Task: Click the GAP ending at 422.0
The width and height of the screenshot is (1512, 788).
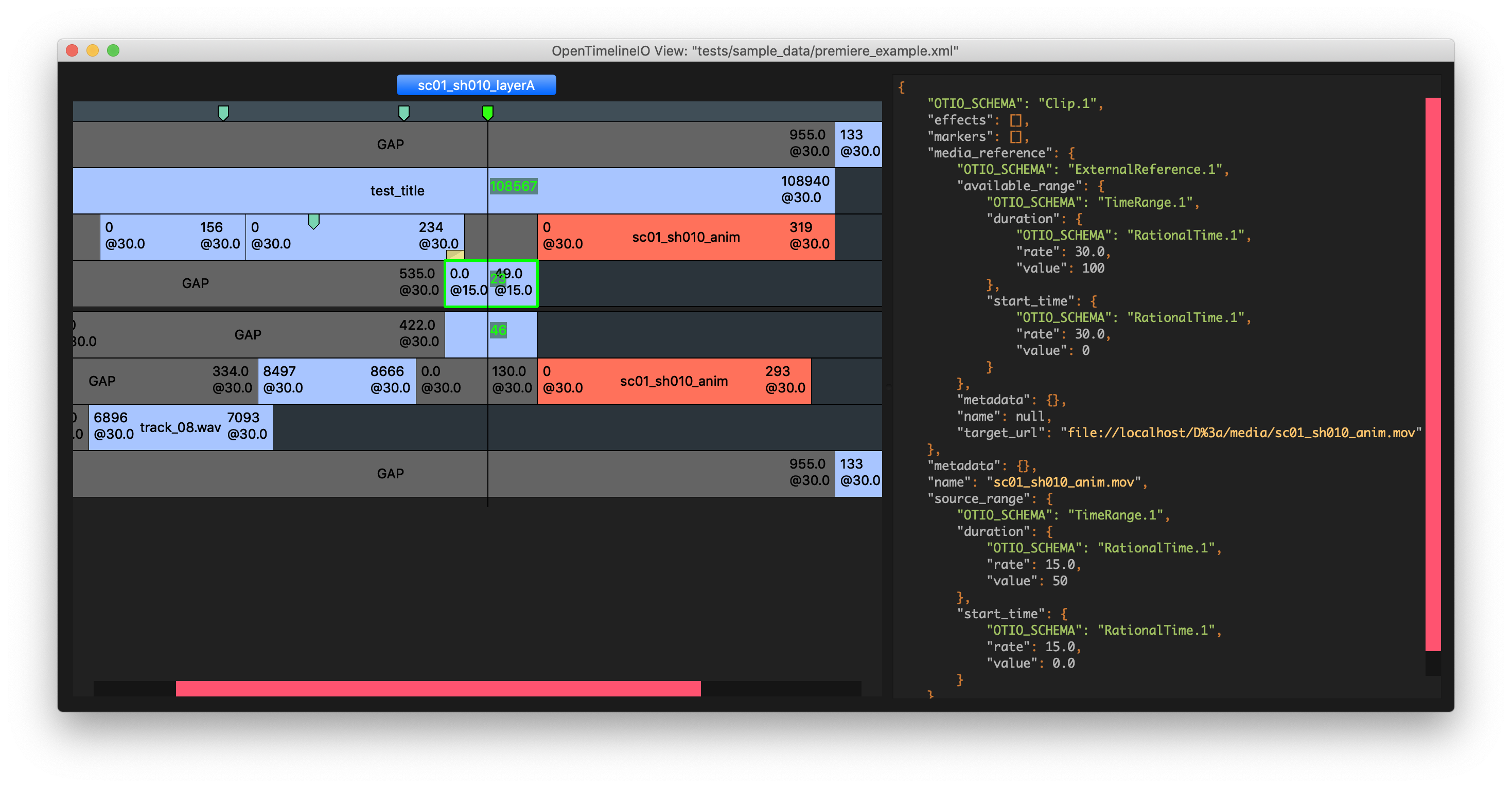Action: (x=247, y=335)
